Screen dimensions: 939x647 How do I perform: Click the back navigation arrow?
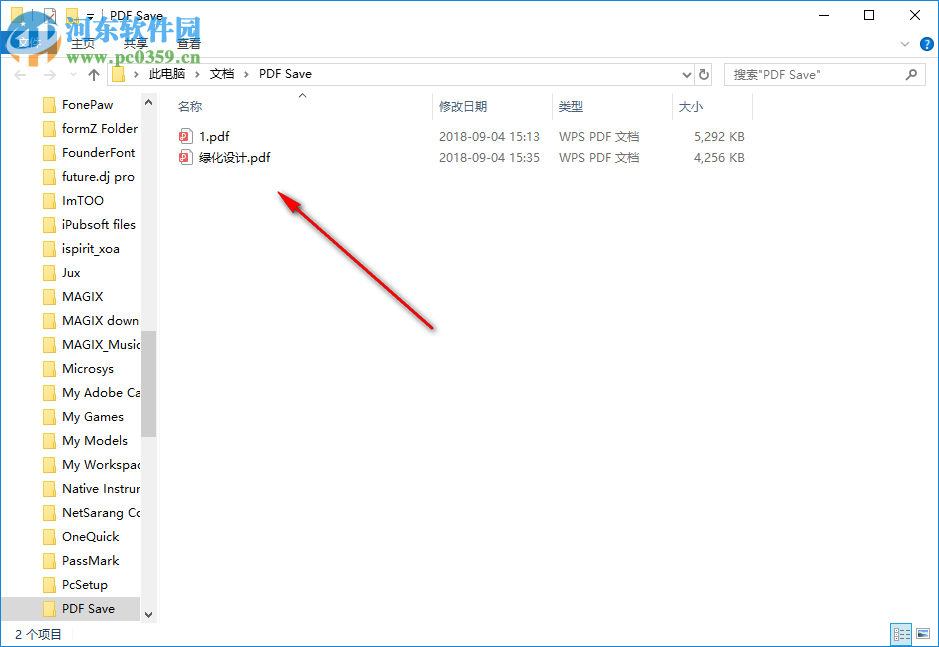[x=20, y=73]
